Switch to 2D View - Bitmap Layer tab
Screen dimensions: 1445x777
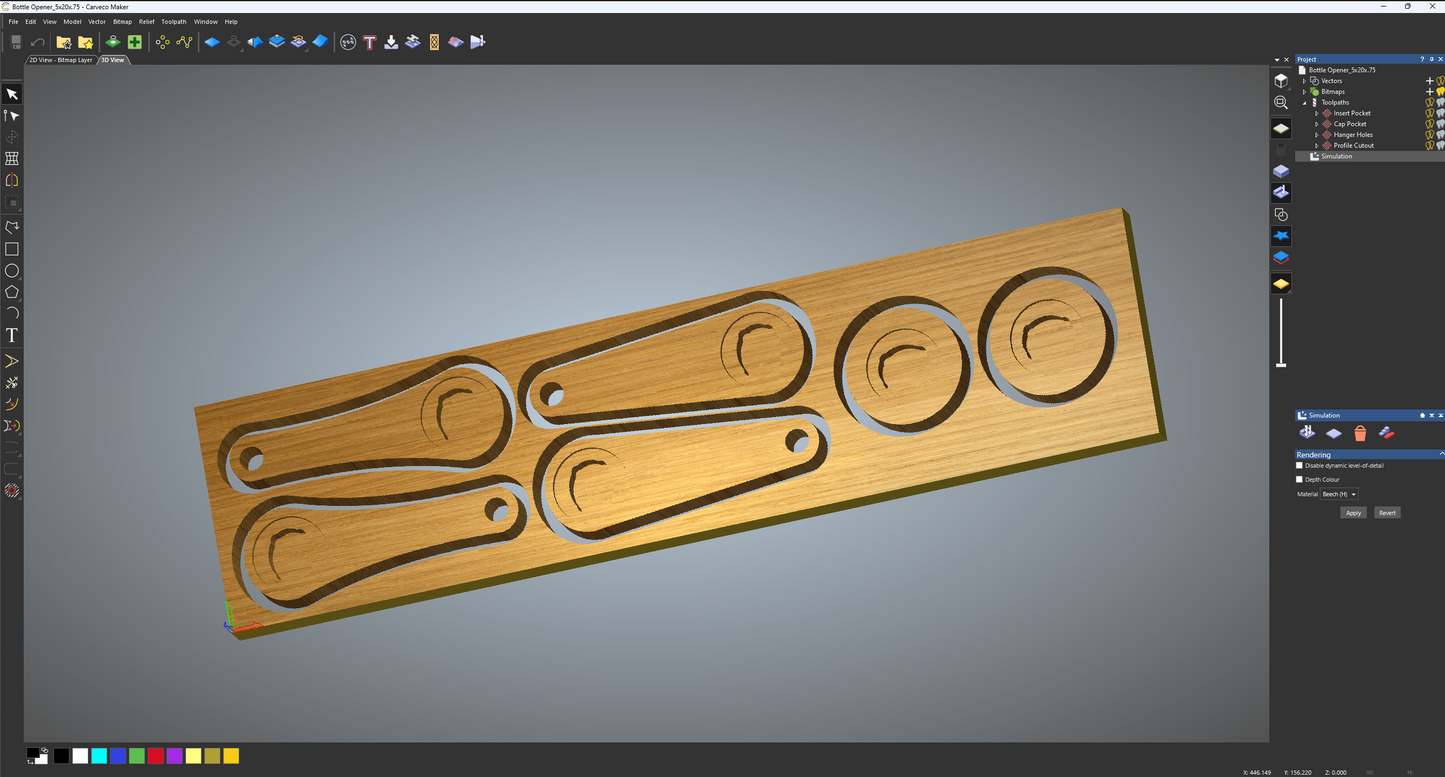[x=60, y=60]
